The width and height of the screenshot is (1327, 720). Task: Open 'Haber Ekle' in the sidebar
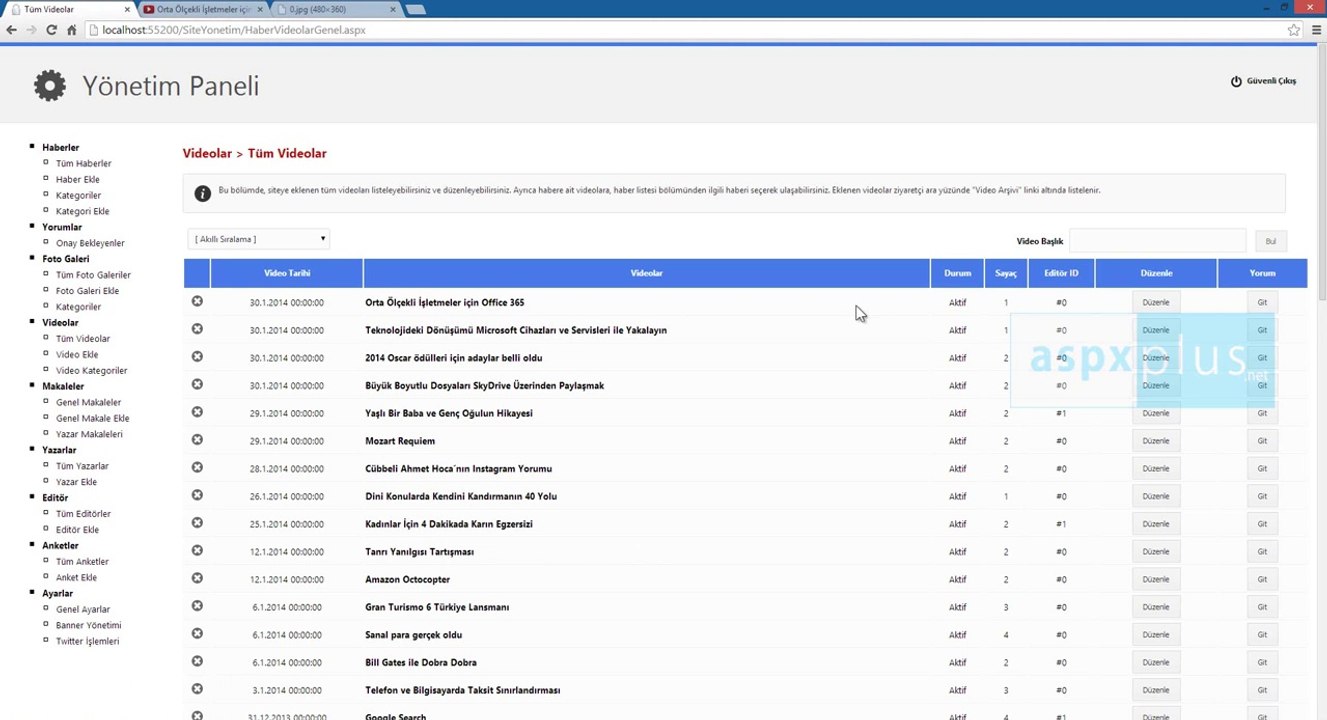[78, 179]
